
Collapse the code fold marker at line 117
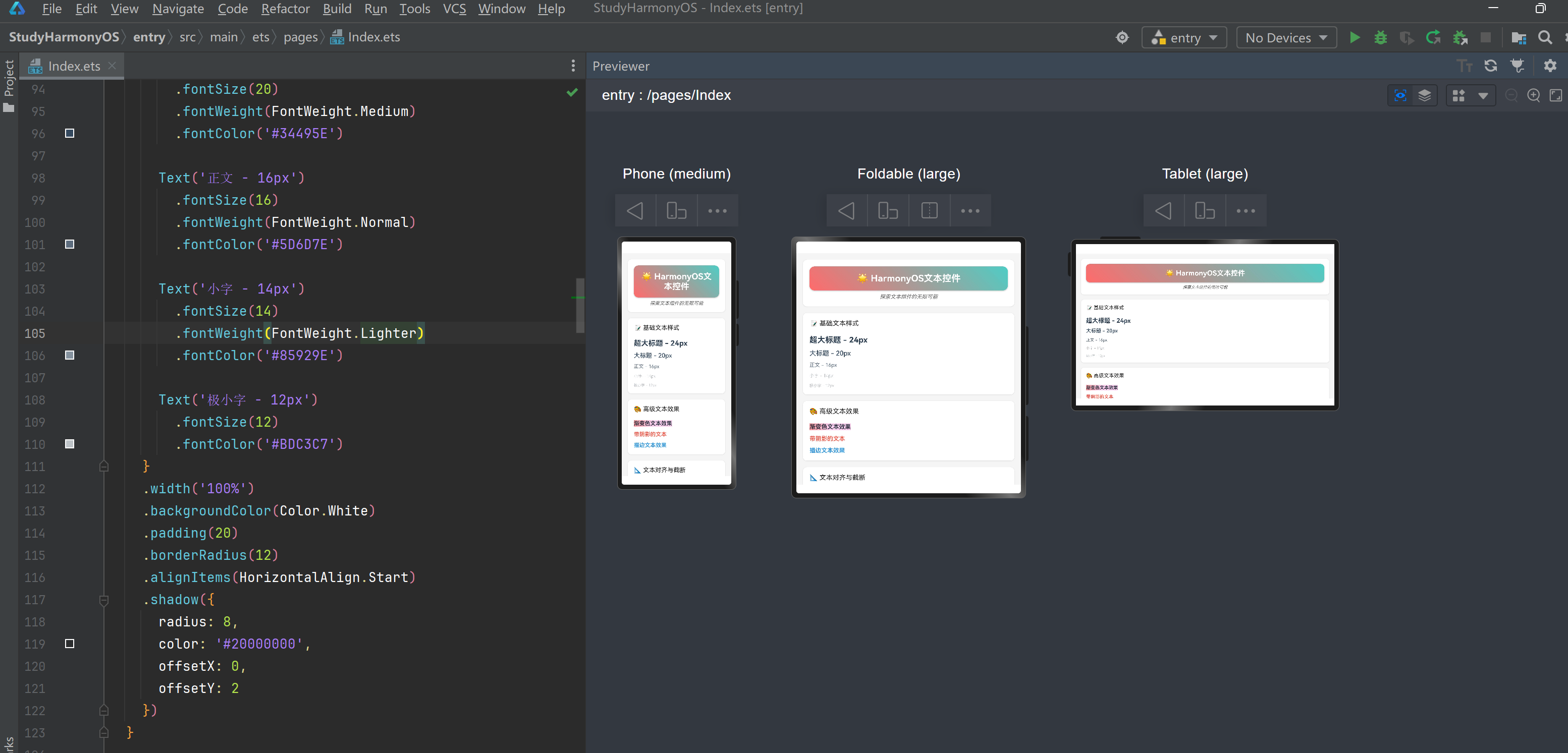click(x=104, y=600)
